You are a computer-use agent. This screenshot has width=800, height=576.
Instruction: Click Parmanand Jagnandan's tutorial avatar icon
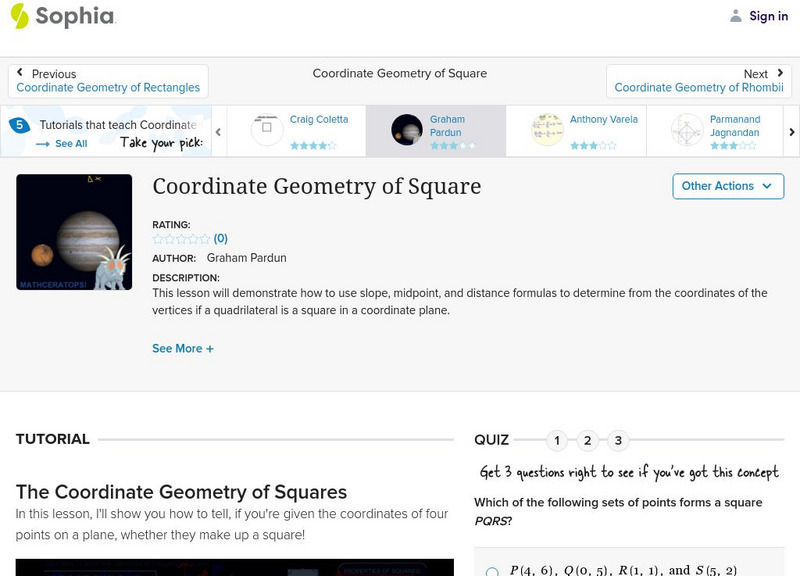[687, 130]
